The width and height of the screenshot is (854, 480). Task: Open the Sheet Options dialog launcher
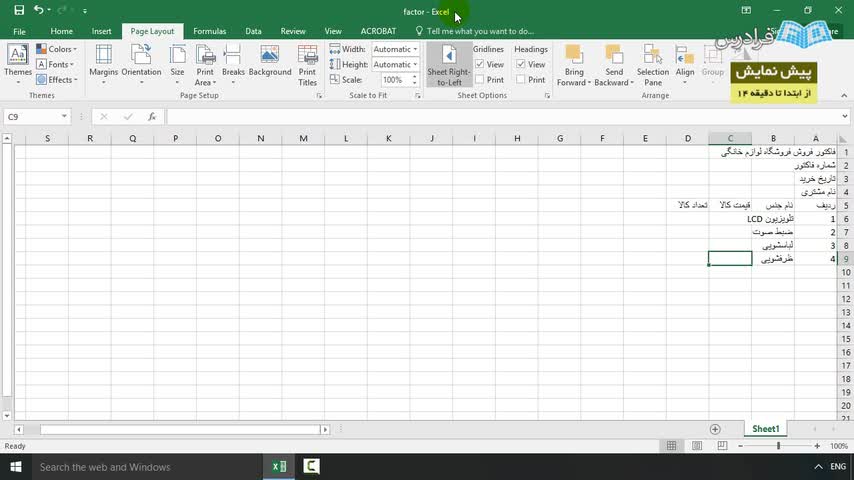547,96
